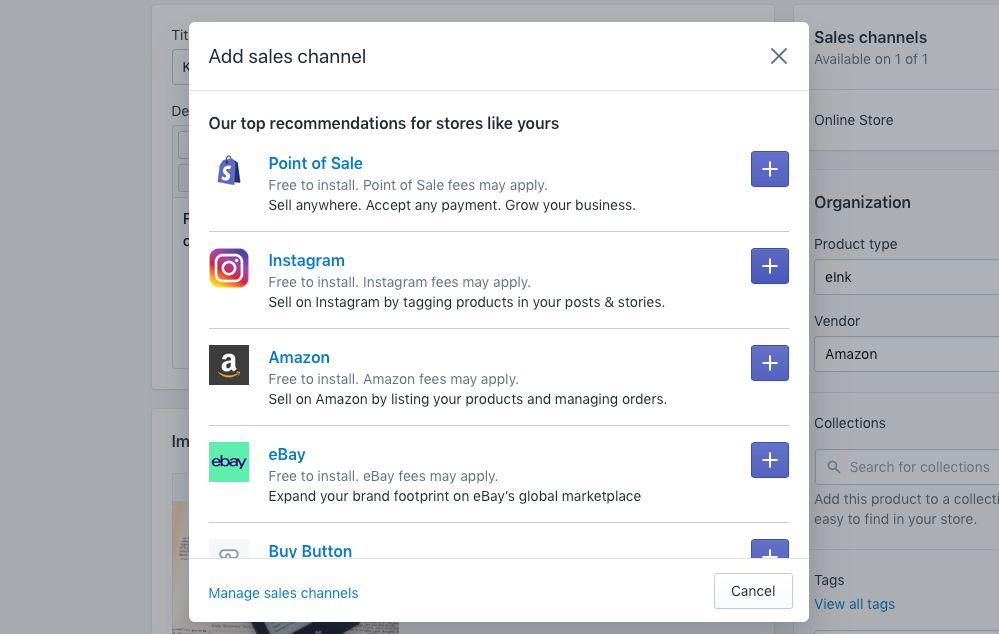This screenshot has height=634, width=999.
Task: Add the Point of Sale channel with plus
Action: pos(769,170)
